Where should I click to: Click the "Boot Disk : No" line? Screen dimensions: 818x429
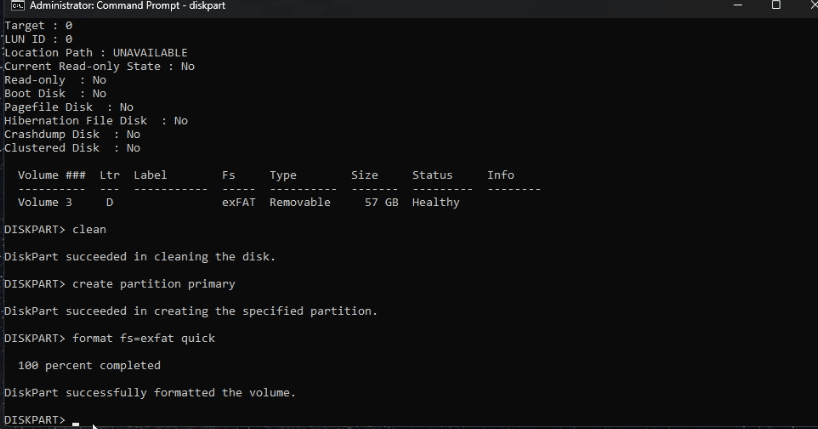pyautogui.click(x=55, y=93)
